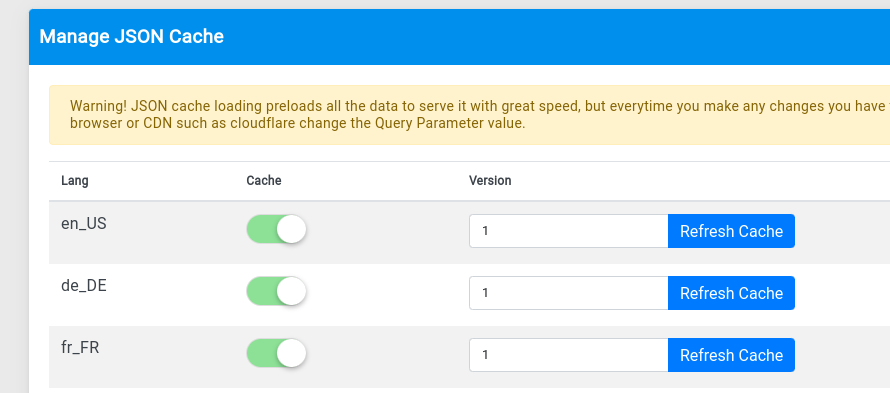
Task: Select the fr_FR language label
Action: tap(80, 348)
